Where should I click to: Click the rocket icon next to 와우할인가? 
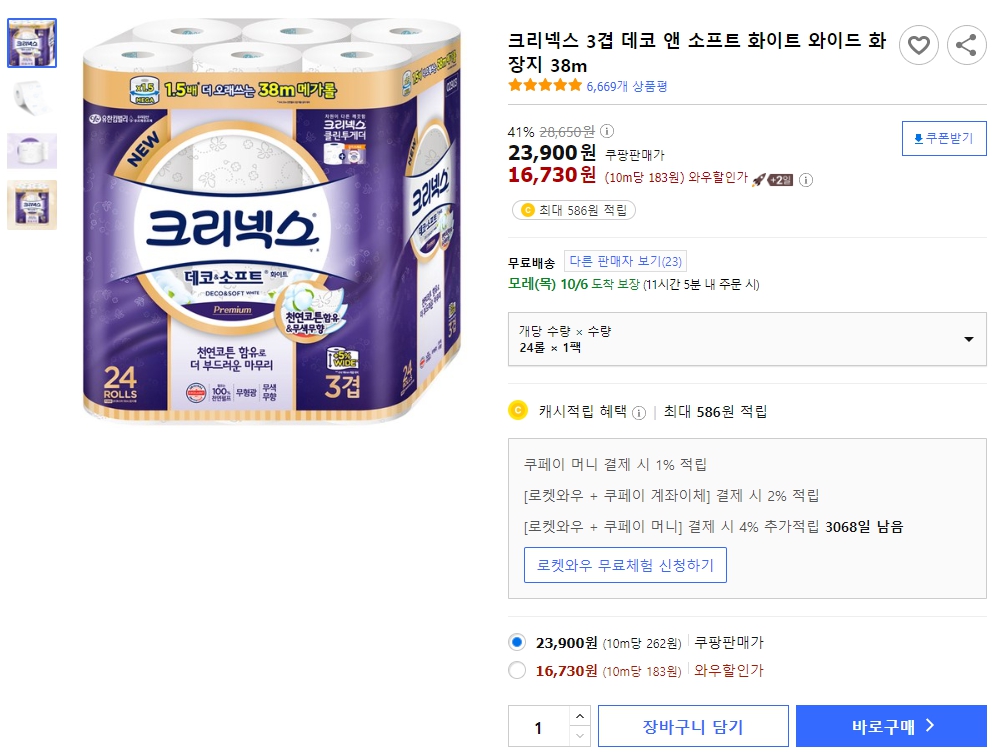coord(760,178)
